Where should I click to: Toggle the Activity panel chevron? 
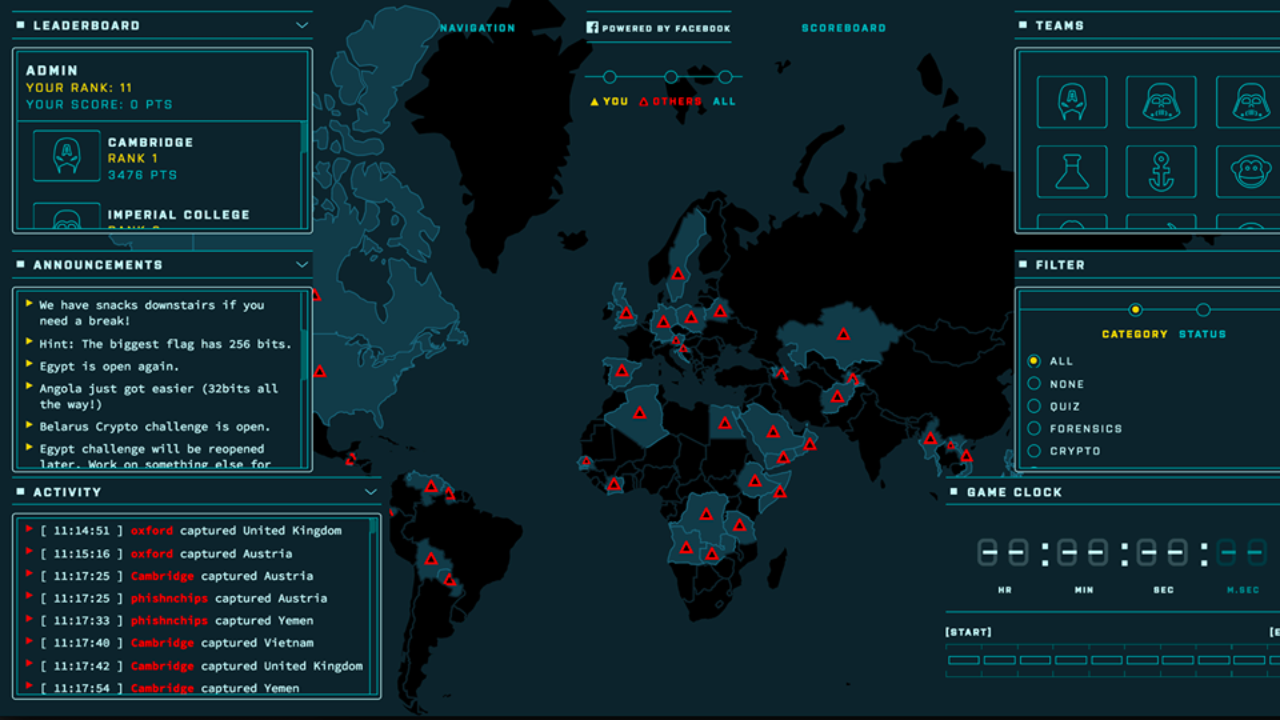(x=371, y=492)
